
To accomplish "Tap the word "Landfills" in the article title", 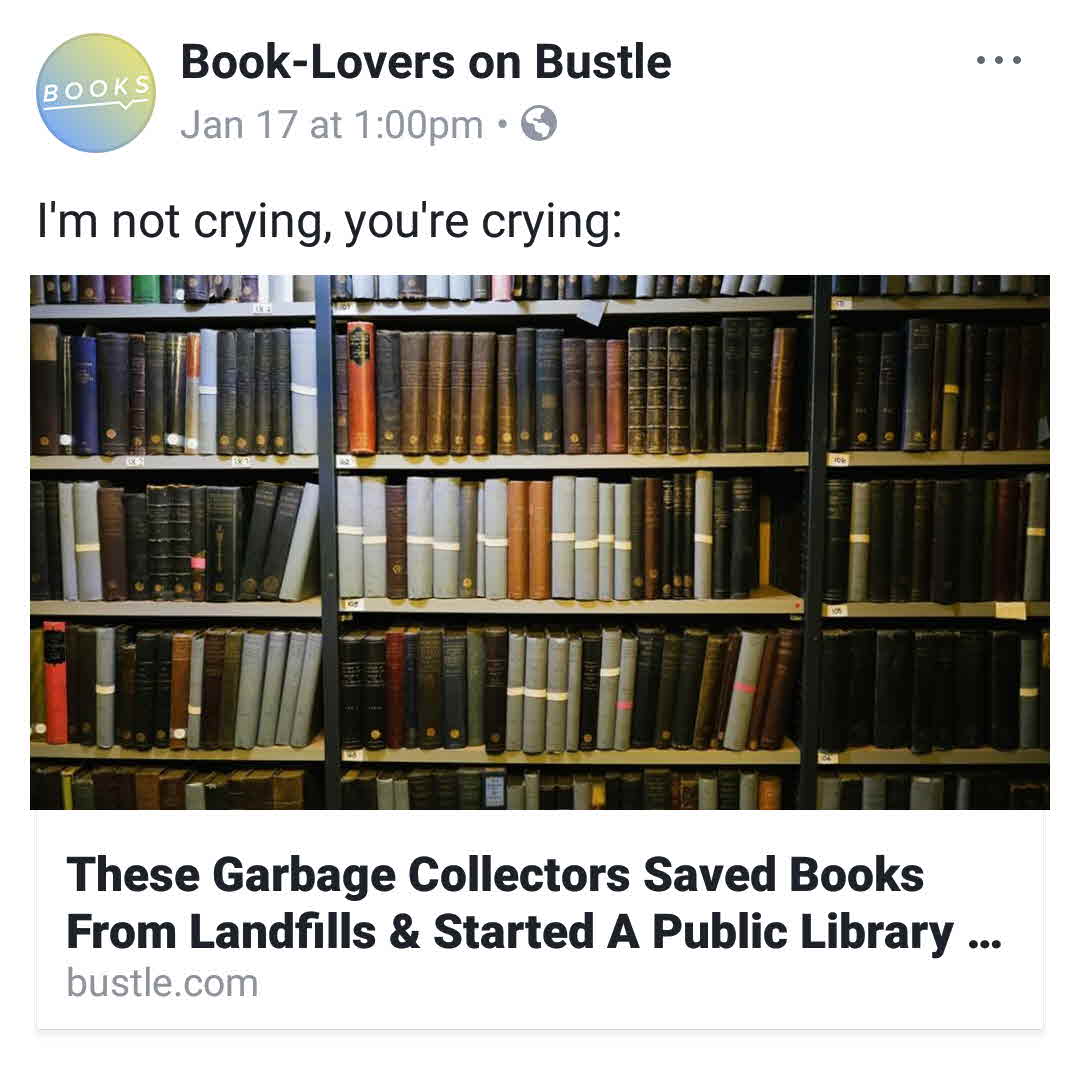I will [x=282, y=932].
